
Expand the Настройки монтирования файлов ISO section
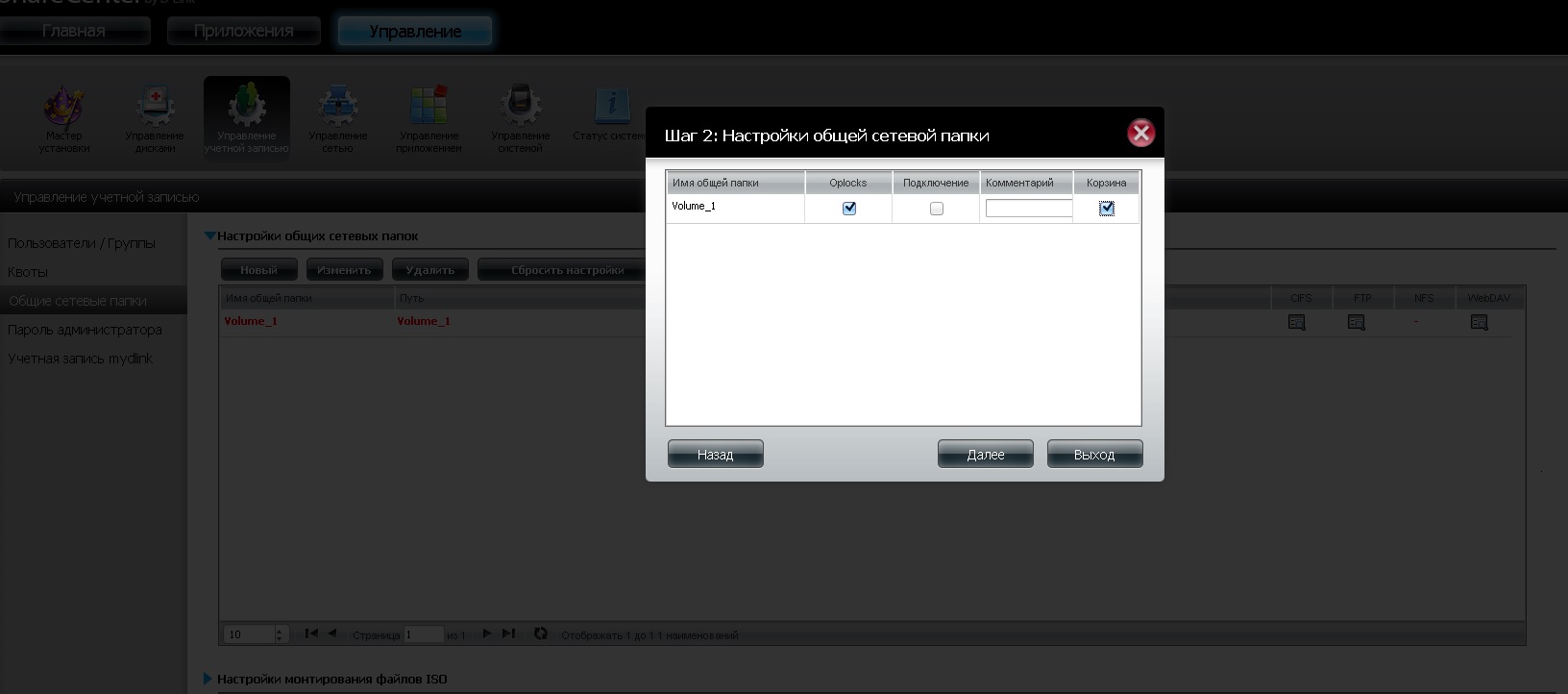click(x=208, y=679)
